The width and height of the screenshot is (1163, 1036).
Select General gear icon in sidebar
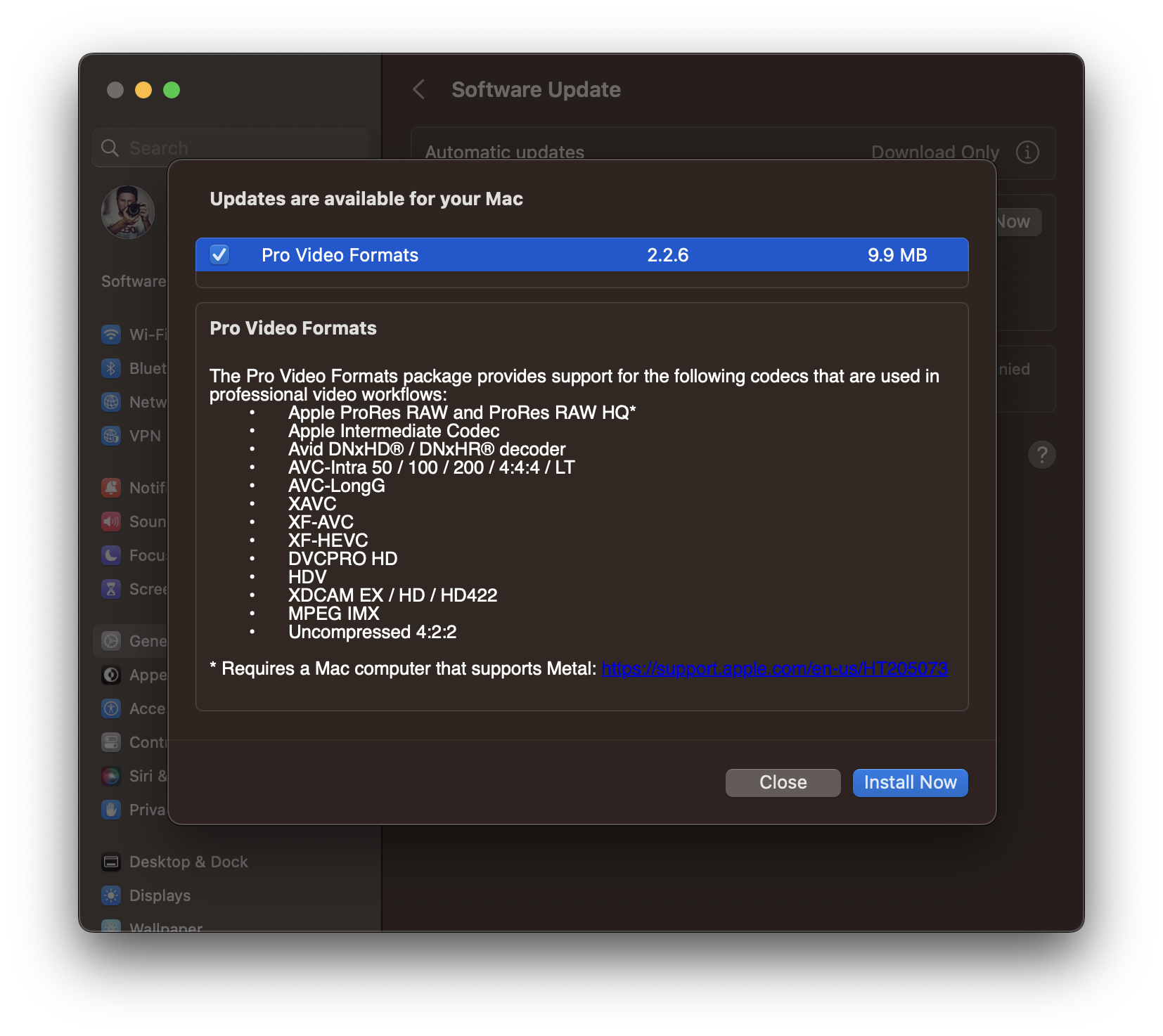111,641
